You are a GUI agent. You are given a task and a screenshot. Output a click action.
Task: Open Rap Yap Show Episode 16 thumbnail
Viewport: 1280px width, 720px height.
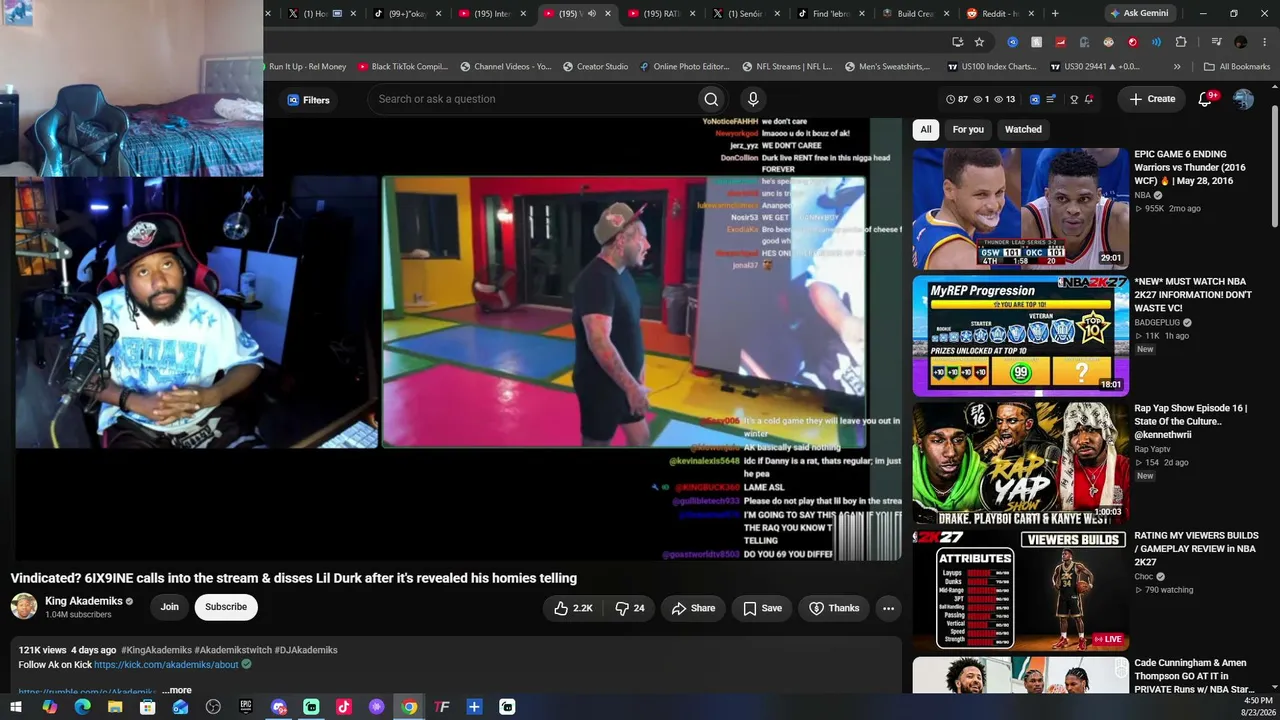coord(1020,463)
